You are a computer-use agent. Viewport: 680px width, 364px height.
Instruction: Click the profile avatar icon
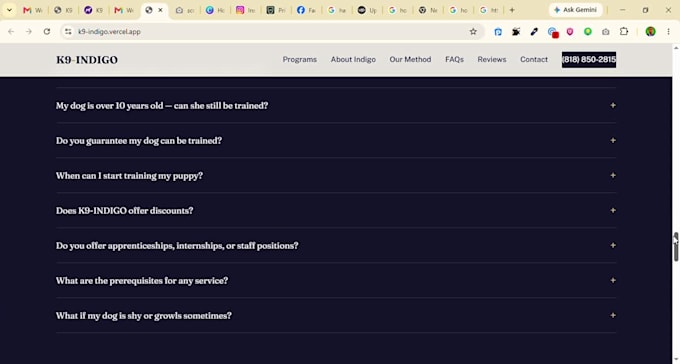tap(650, 32)
